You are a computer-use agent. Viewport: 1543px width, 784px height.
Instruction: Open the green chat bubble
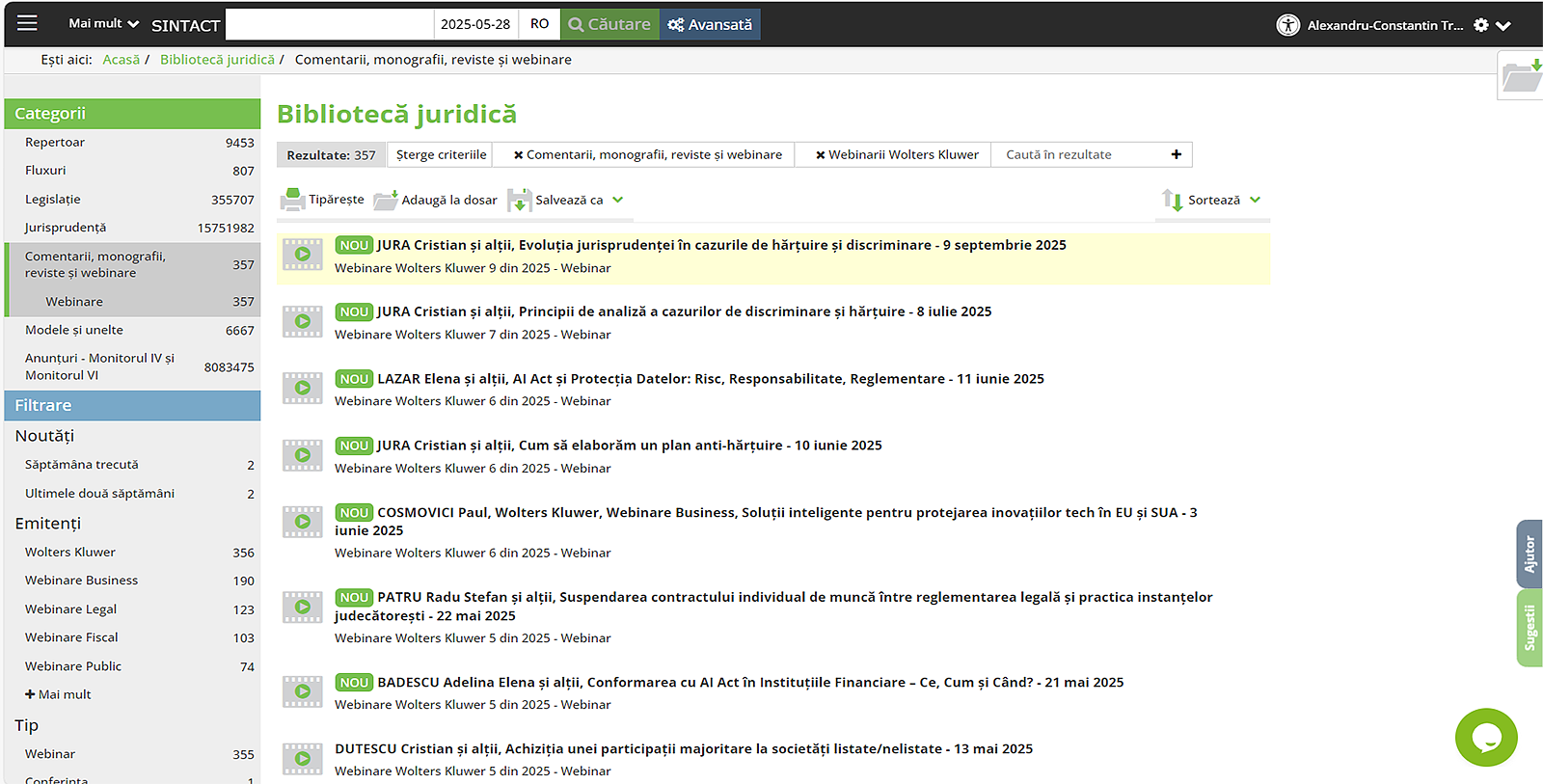[x=1486, y=738]
